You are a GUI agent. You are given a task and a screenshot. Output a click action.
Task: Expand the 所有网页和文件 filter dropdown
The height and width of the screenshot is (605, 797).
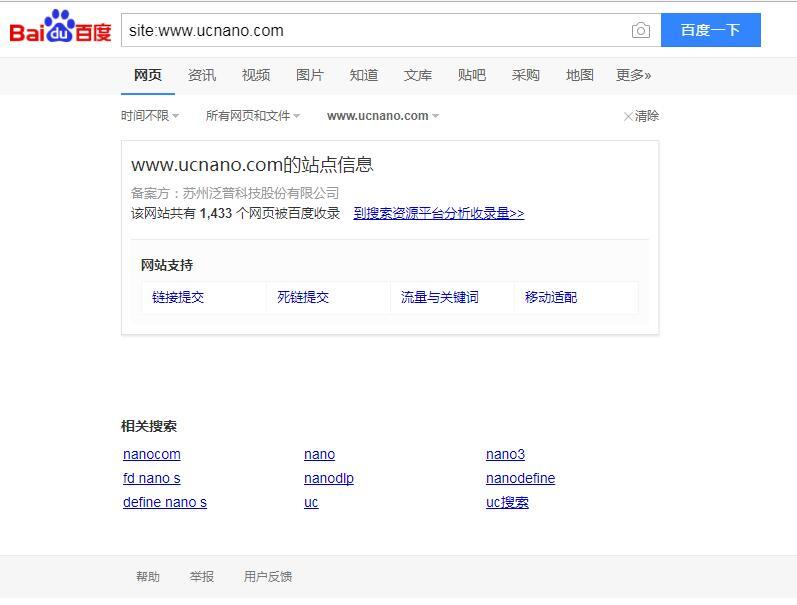[253, 116]
